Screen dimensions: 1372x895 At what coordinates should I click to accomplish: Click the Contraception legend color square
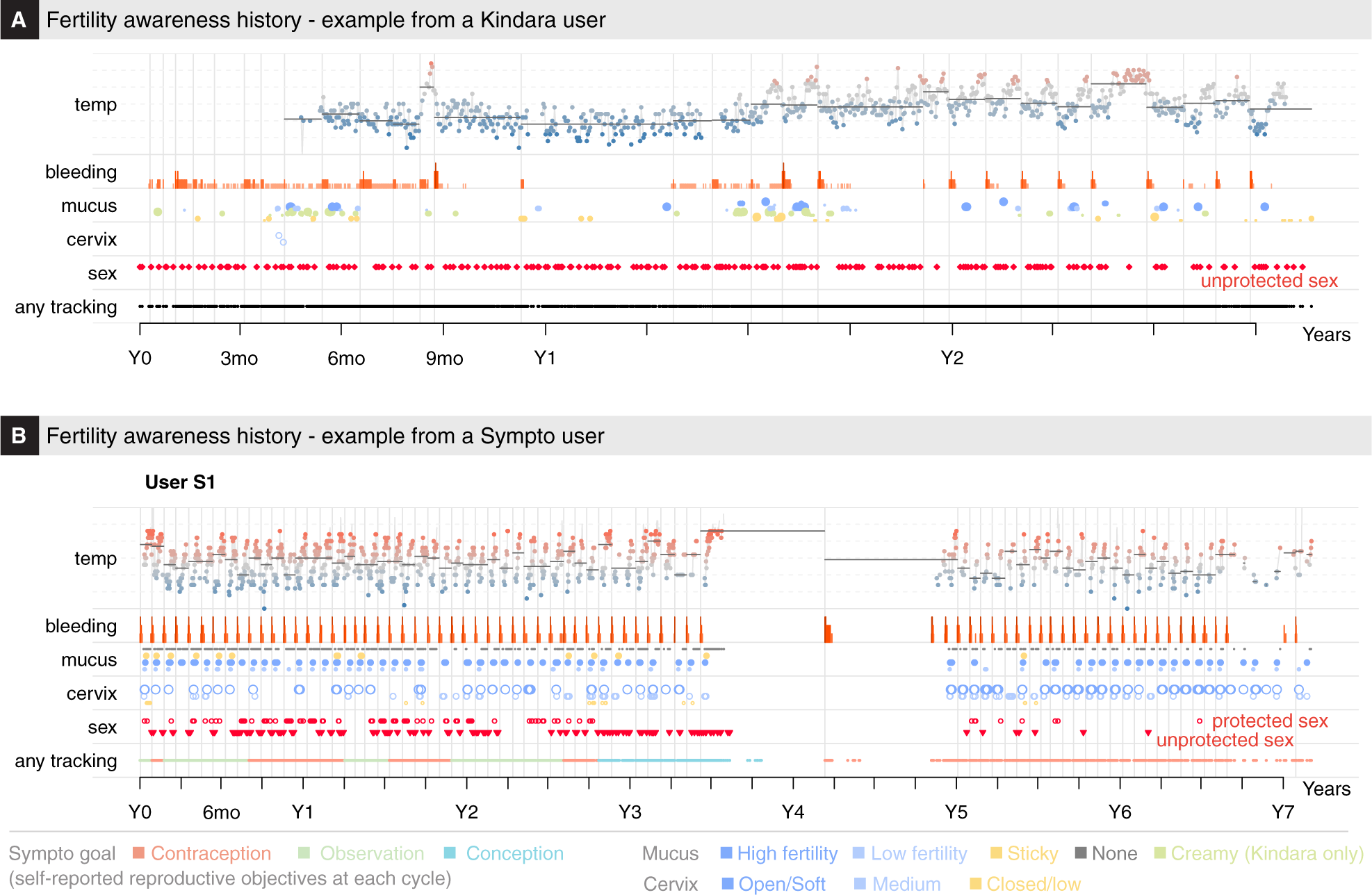tap(138, 853)
